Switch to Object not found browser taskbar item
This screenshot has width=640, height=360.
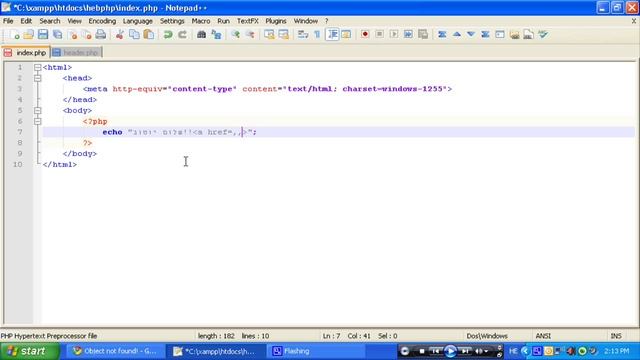115,351
